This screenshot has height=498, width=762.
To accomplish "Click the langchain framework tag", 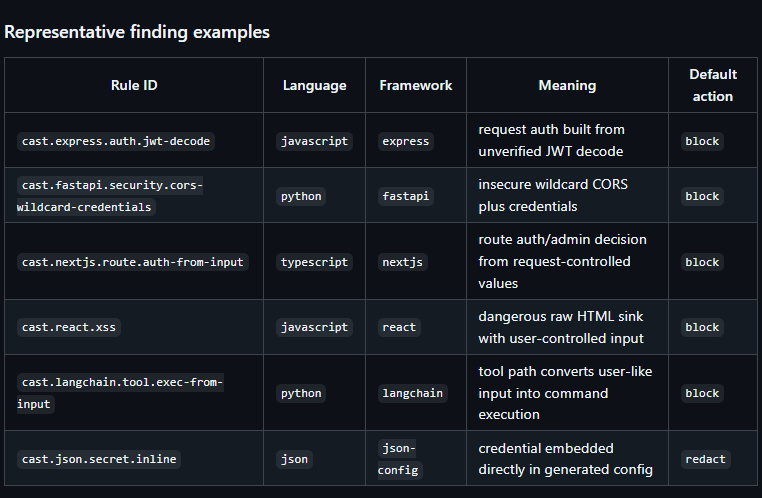I will point(412,393).
